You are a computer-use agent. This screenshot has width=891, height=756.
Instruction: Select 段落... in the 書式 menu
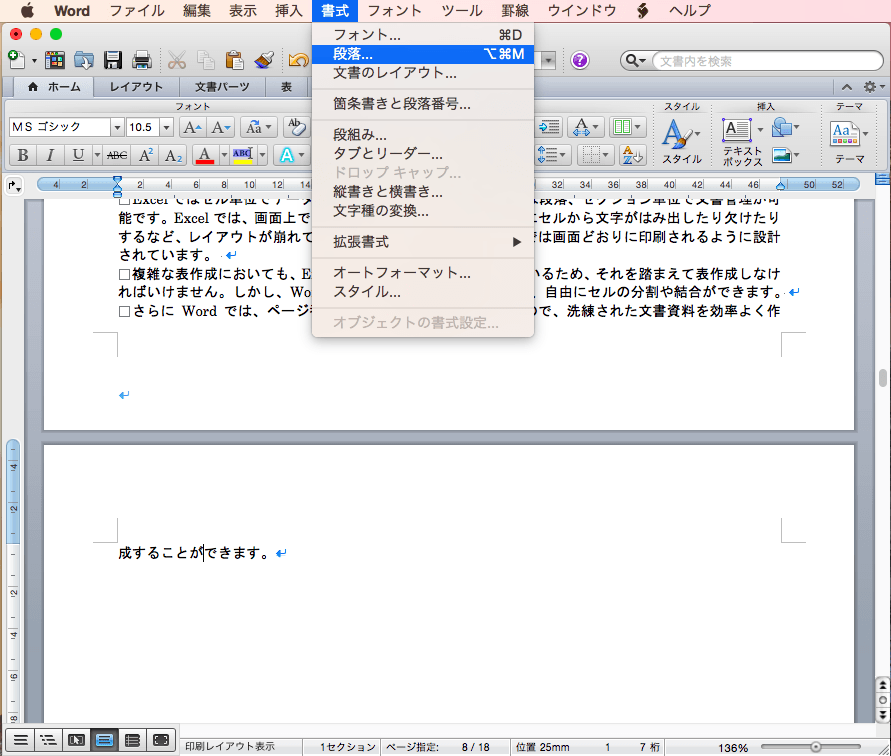[x=423, y=54]
